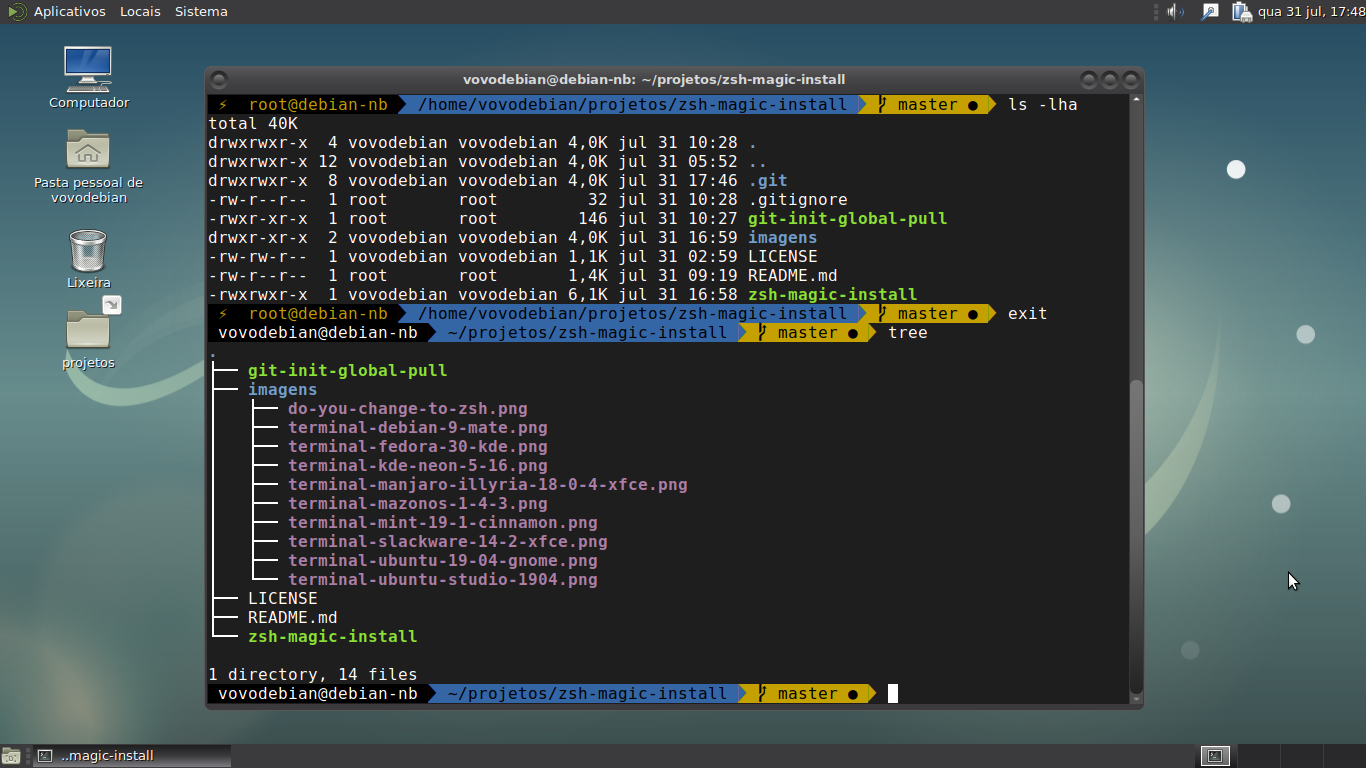Click 'terminal-kde-neon-5-16.png' in tree
Viewport: 1366px width, 768px height.
[418, 465]
